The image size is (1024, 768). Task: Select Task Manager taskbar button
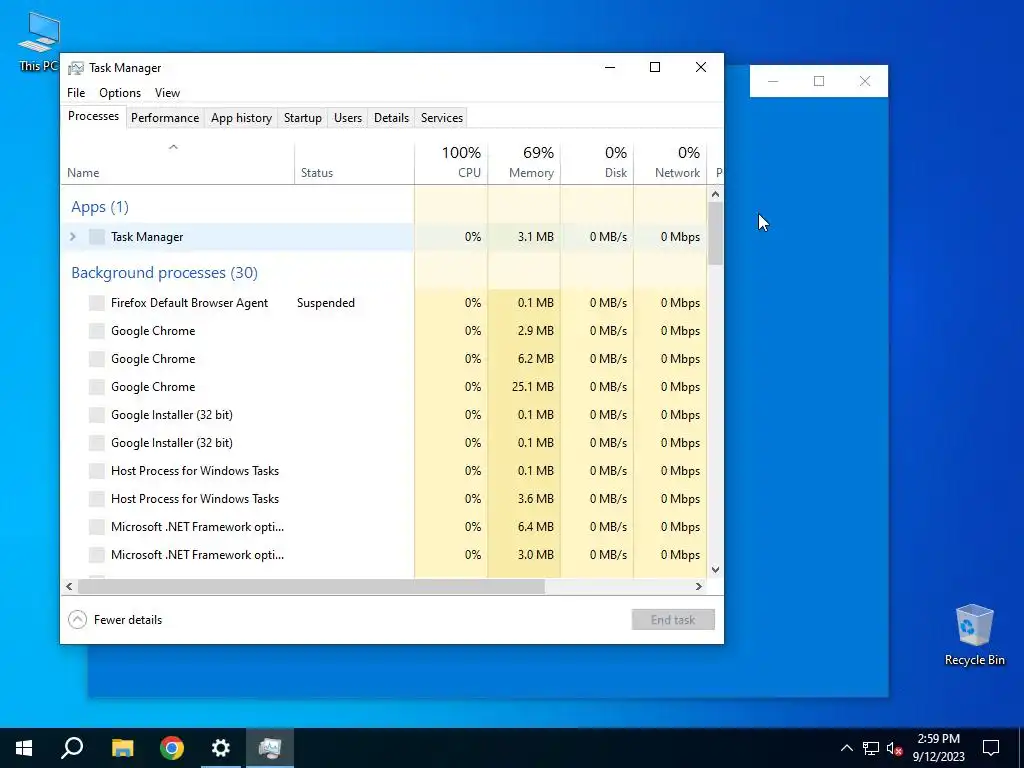coord(270,748)
